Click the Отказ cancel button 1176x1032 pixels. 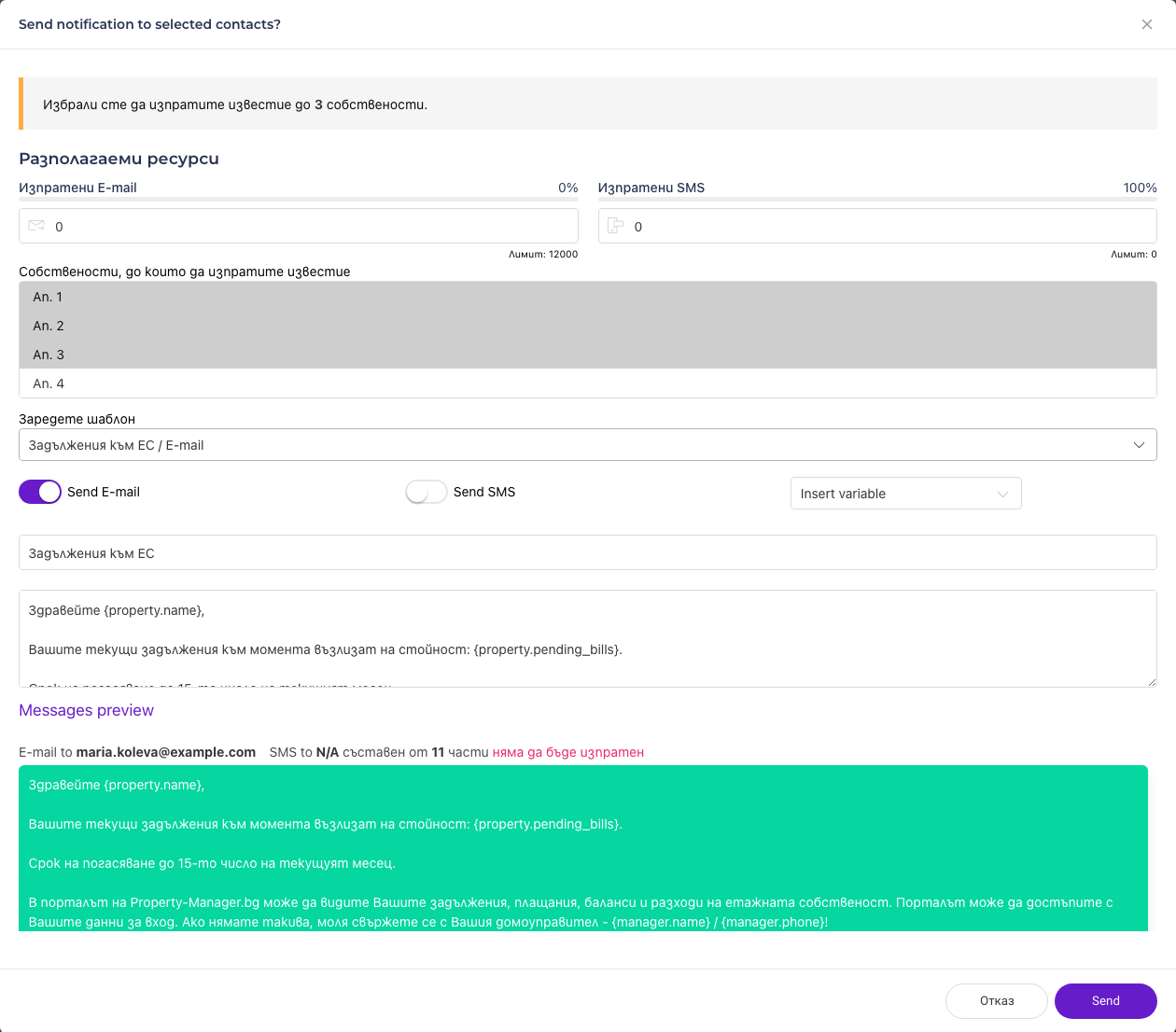997,1001
